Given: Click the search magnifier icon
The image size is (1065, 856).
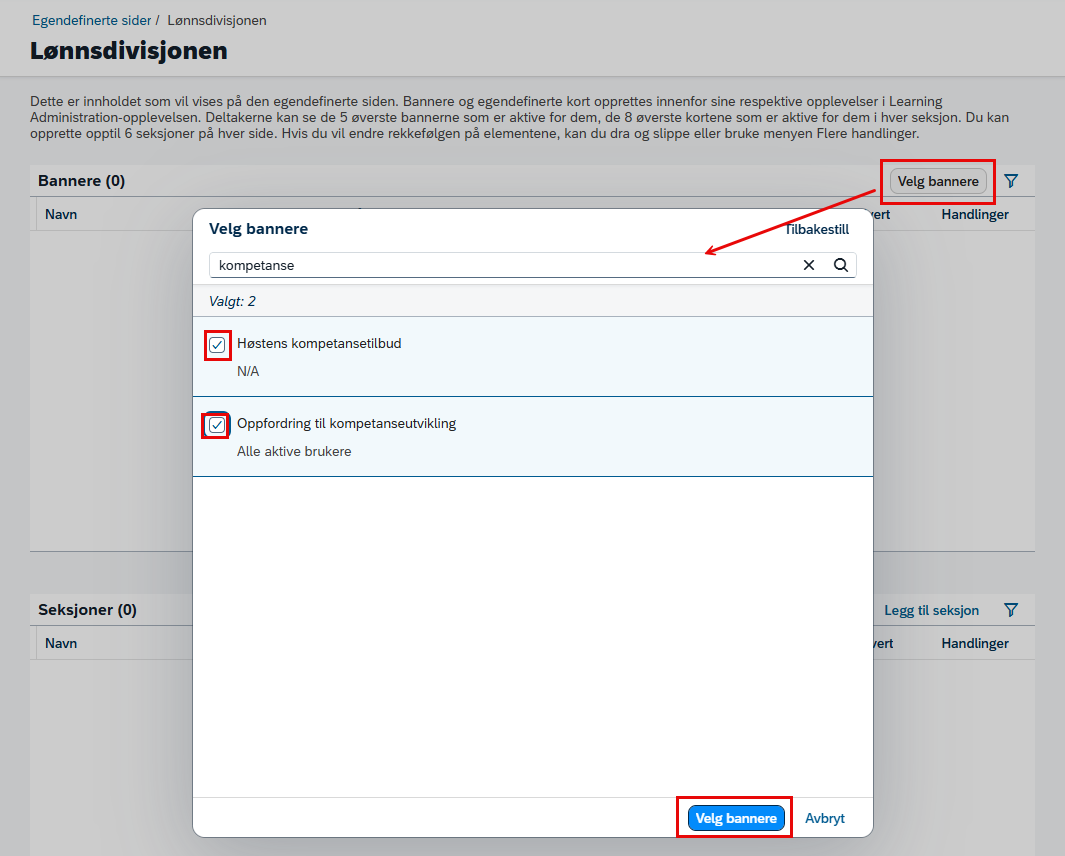Looking at the screenshot, I should coord(841,265).
